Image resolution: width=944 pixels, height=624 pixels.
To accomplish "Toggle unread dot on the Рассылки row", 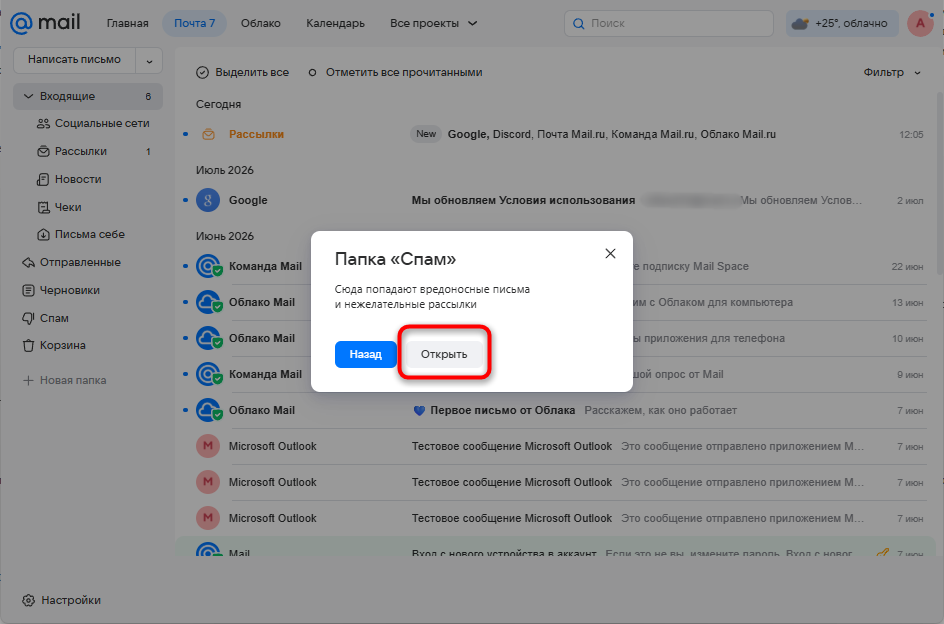I will pos(185,134).
